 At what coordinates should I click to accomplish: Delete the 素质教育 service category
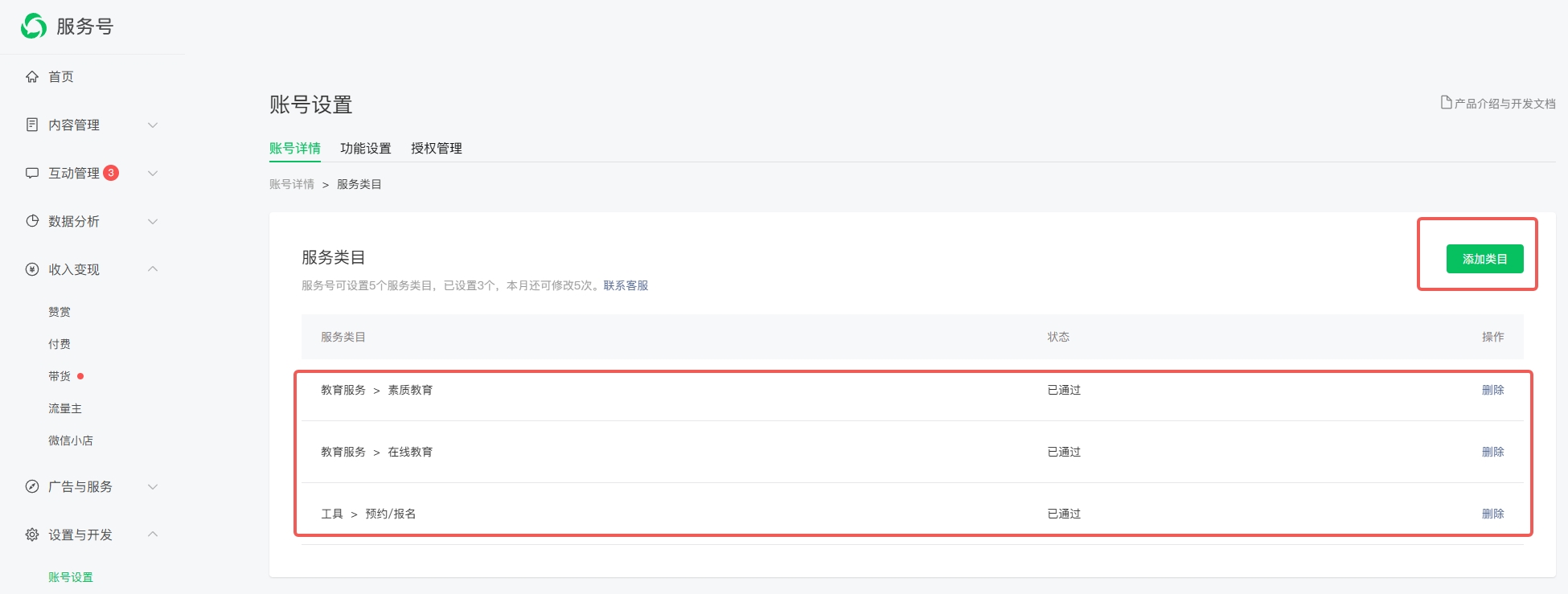click(x=1492, y=391)
